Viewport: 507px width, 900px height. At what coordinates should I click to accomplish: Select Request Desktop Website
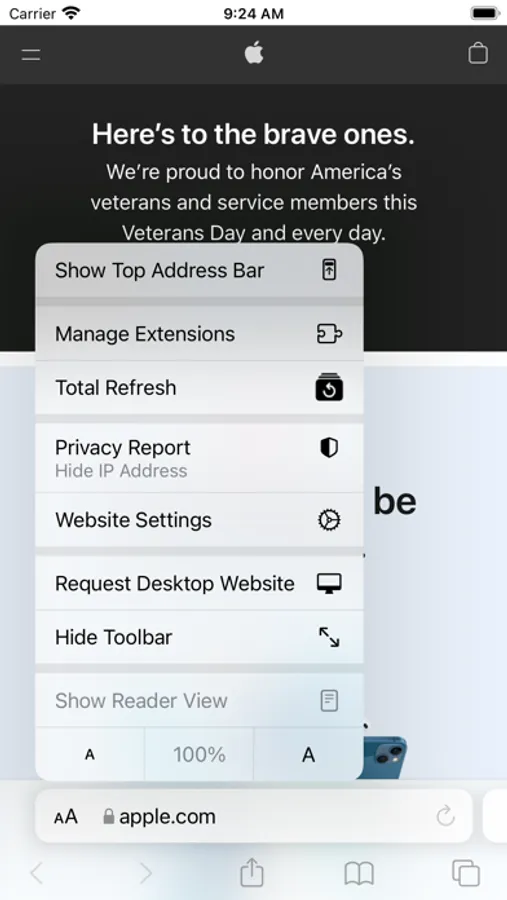pos(199,583)
